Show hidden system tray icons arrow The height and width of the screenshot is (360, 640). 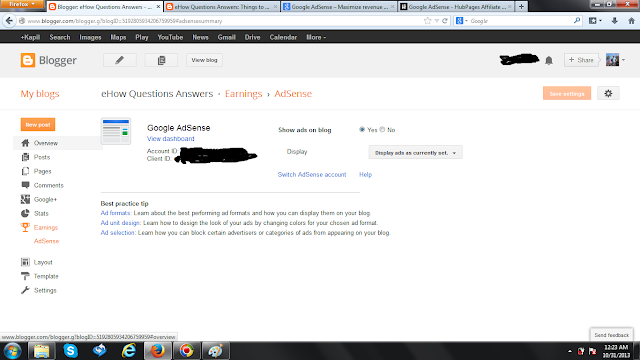pos(569,351)
